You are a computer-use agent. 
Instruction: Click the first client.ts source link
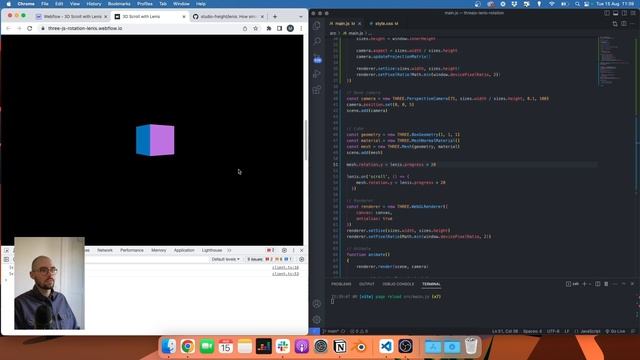click(x=285, y=268)
